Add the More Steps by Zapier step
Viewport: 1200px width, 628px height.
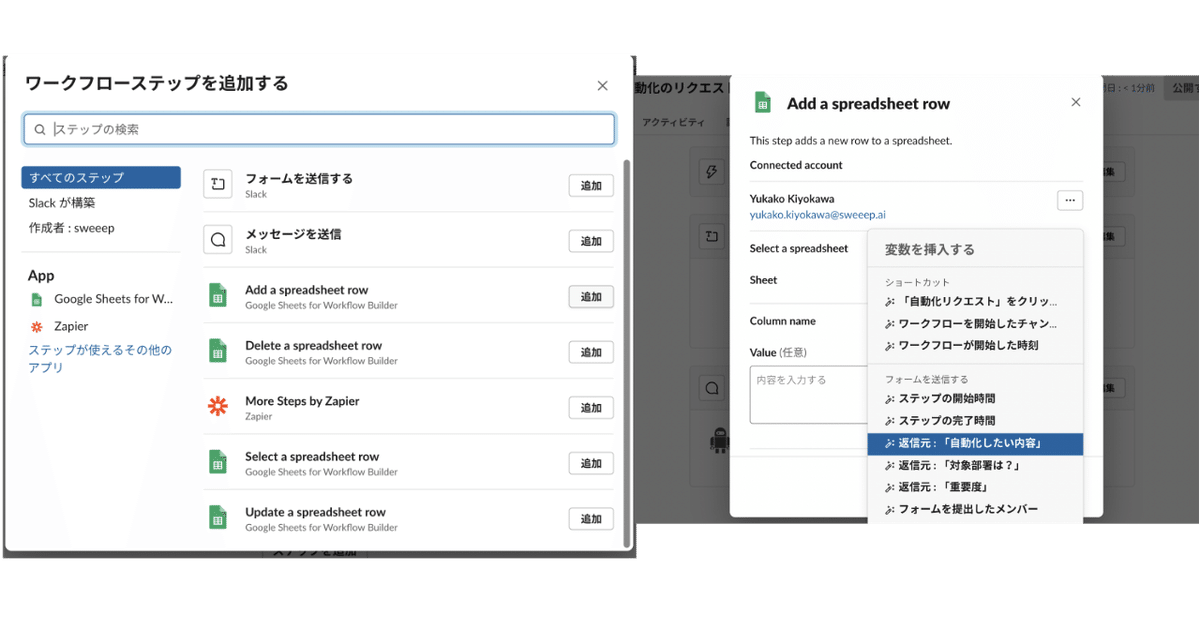[x=591, y=408]
